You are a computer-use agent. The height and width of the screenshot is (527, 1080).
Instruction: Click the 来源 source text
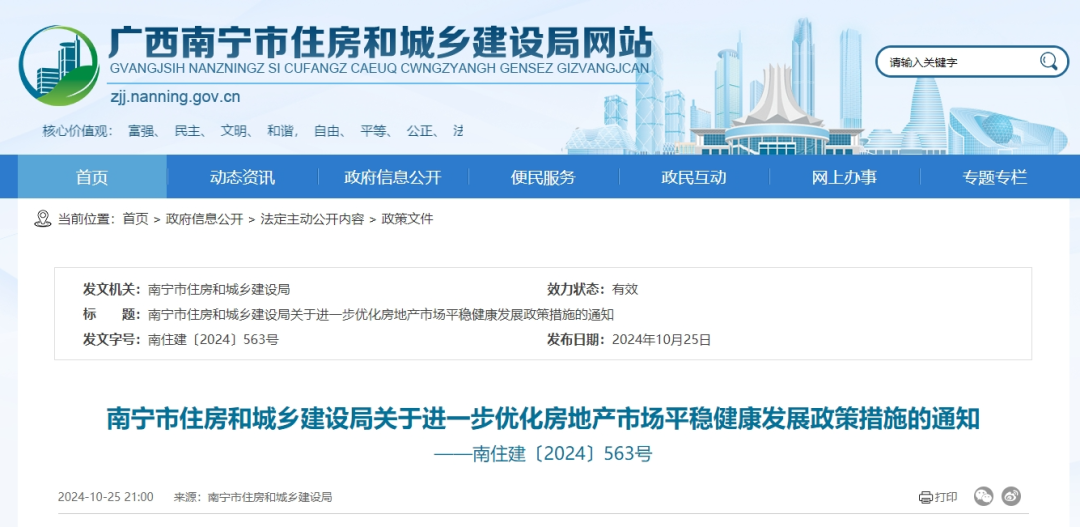[x=253, y=497]
